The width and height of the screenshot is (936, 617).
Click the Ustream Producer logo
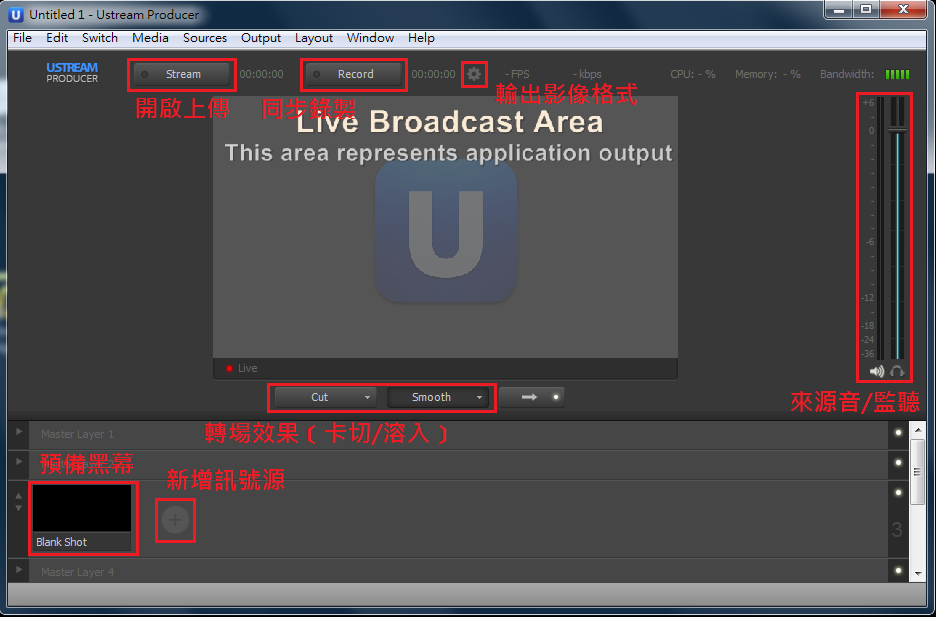tap(72, 73)
